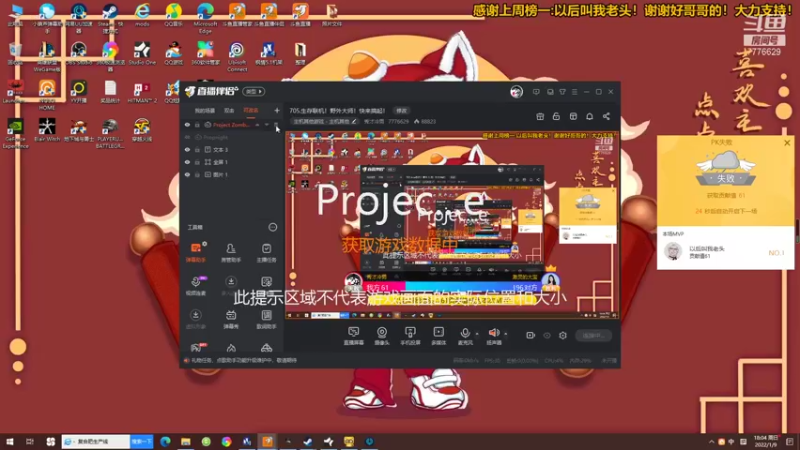This screenshot has height=450, width=800.
Task: Open HITMAN 2 desktop shortcut
Action: click(x=142, y=92)
